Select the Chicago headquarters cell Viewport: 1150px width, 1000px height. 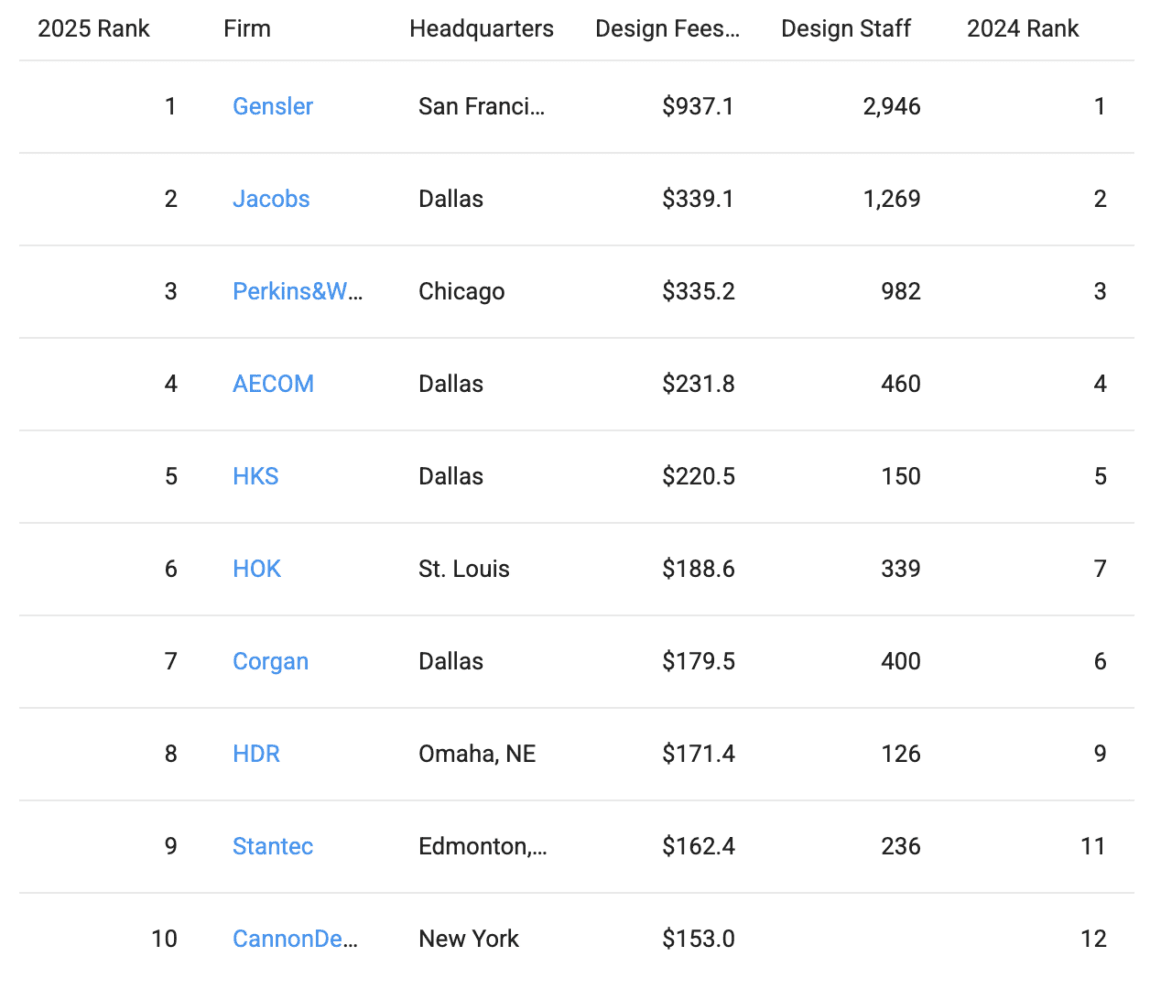pos(461,291)
